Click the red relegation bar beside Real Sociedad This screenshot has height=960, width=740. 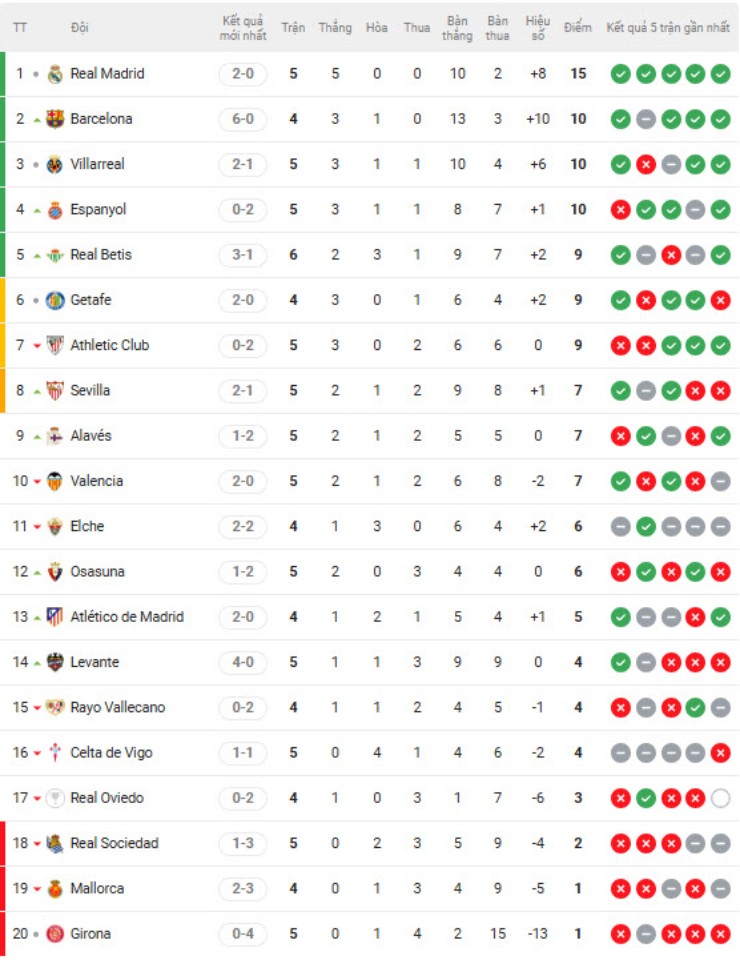point(3,843)
